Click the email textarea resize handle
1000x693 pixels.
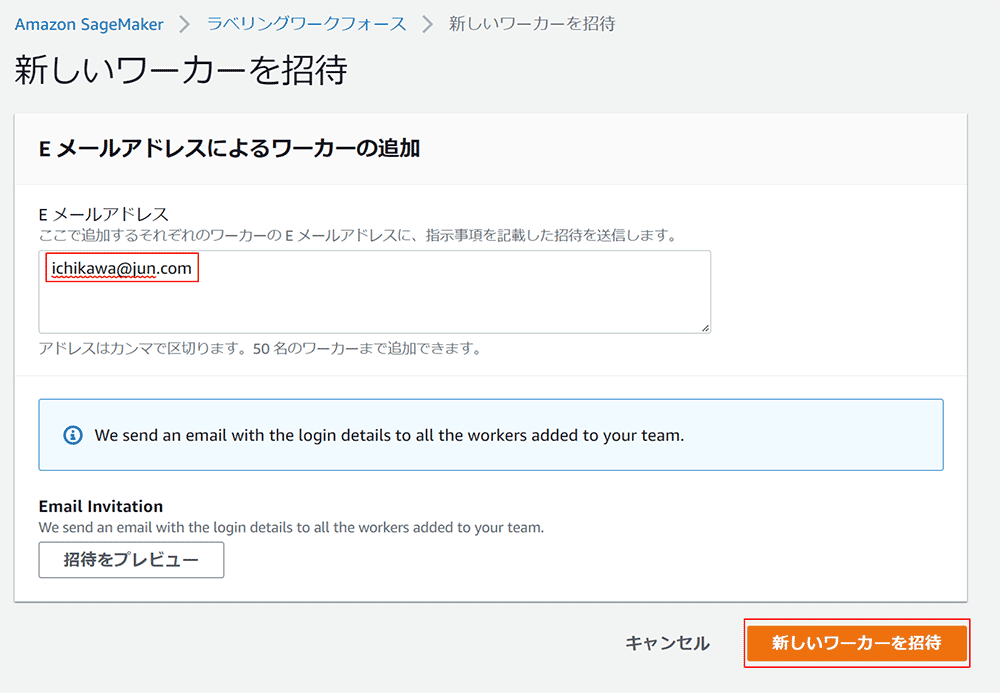tap(705, 327)
